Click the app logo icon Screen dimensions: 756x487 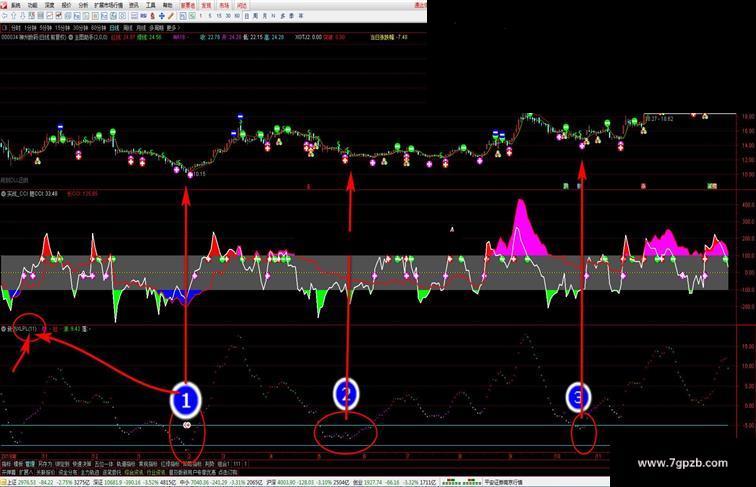(x=4, y=5)
